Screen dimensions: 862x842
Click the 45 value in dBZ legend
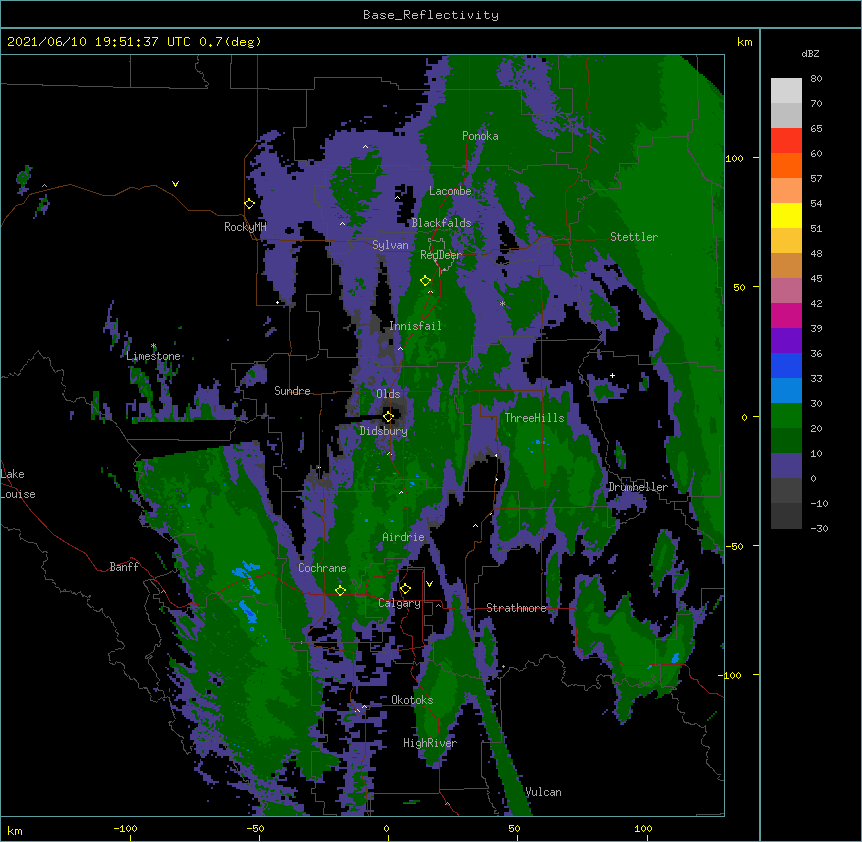pos(816,279)
